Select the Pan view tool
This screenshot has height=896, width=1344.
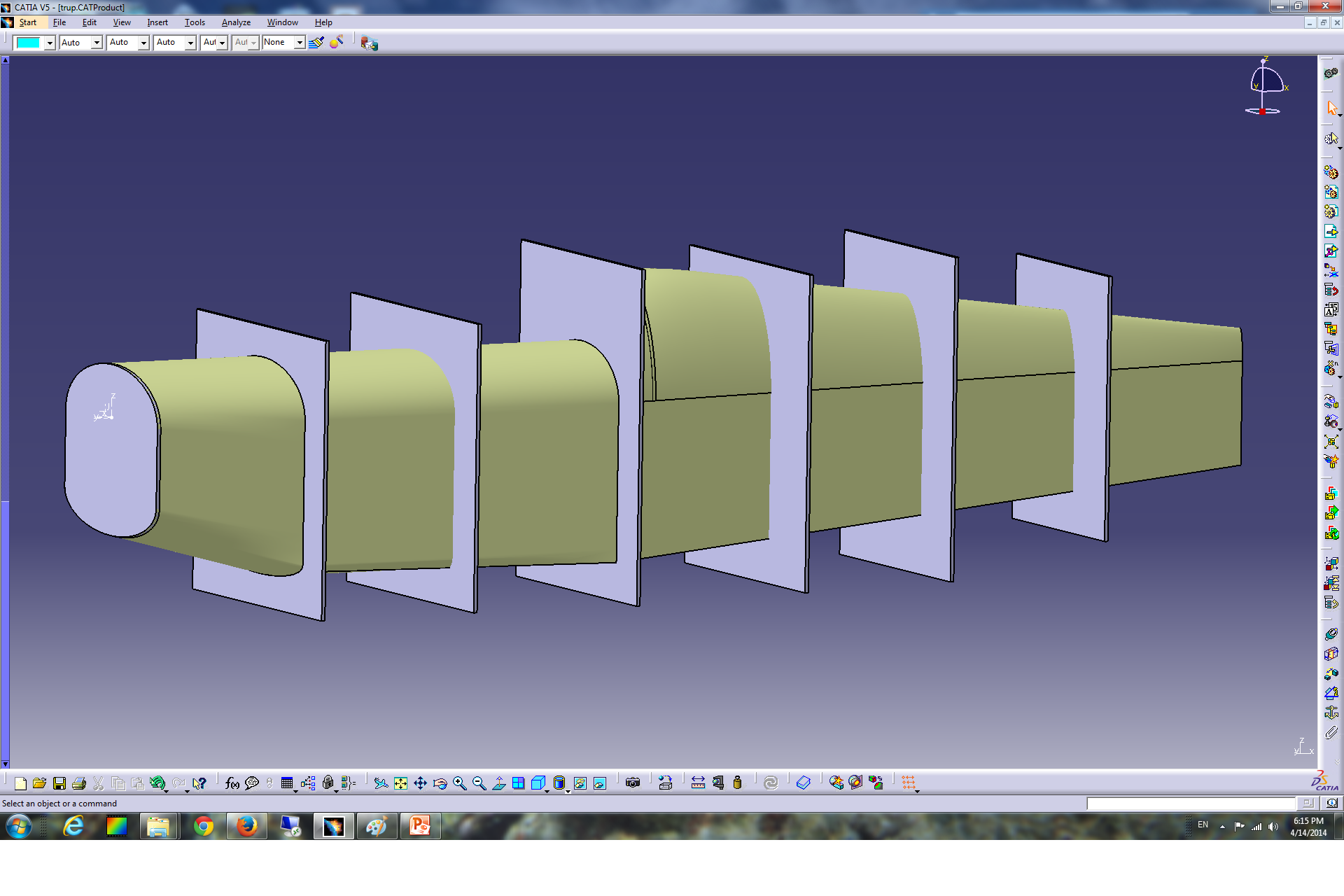click(420, 783)
